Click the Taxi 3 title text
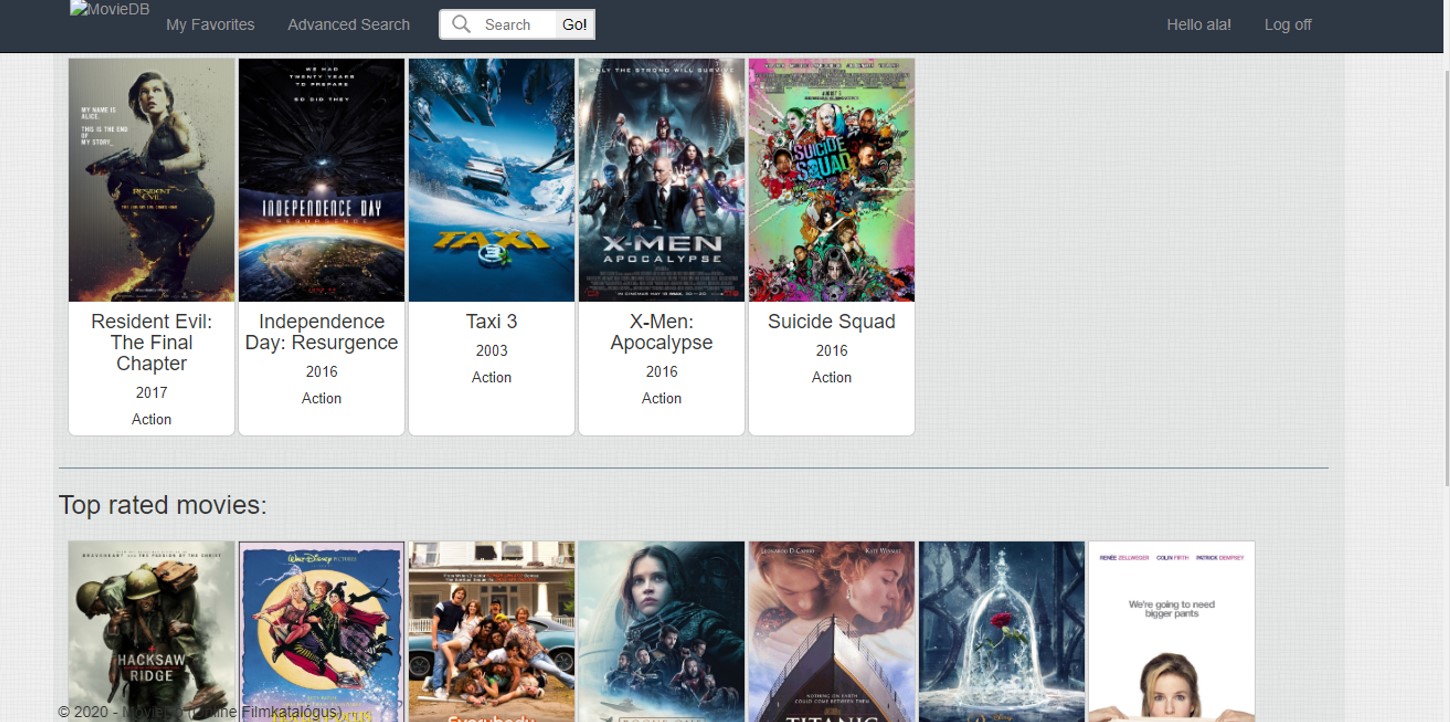 (492, 321)
